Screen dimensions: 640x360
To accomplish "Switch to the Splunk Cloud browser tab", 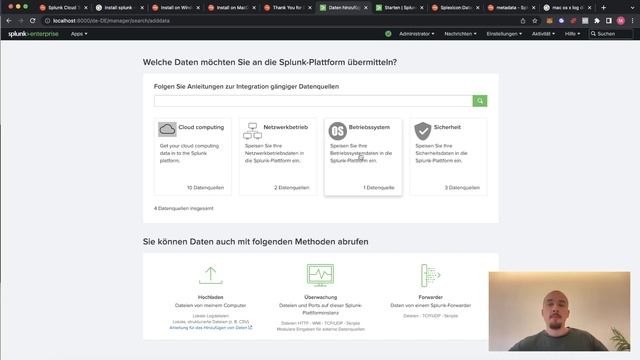I will 62,8.
